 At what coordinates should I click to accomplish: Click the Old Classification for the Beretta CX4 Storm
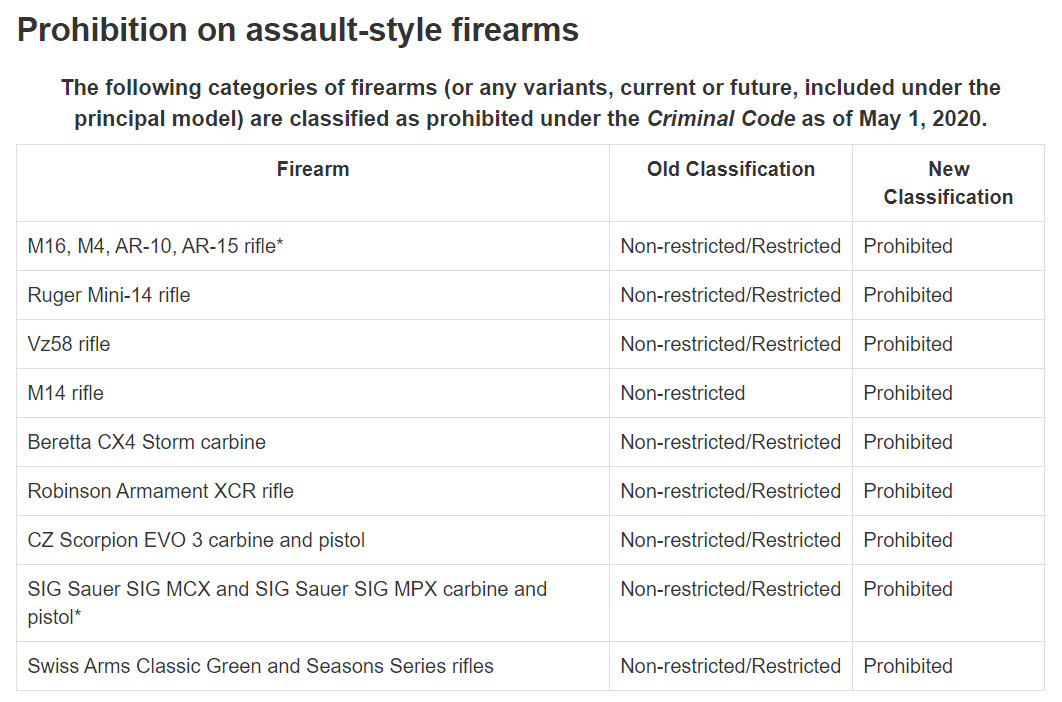[x=731, y=442]
